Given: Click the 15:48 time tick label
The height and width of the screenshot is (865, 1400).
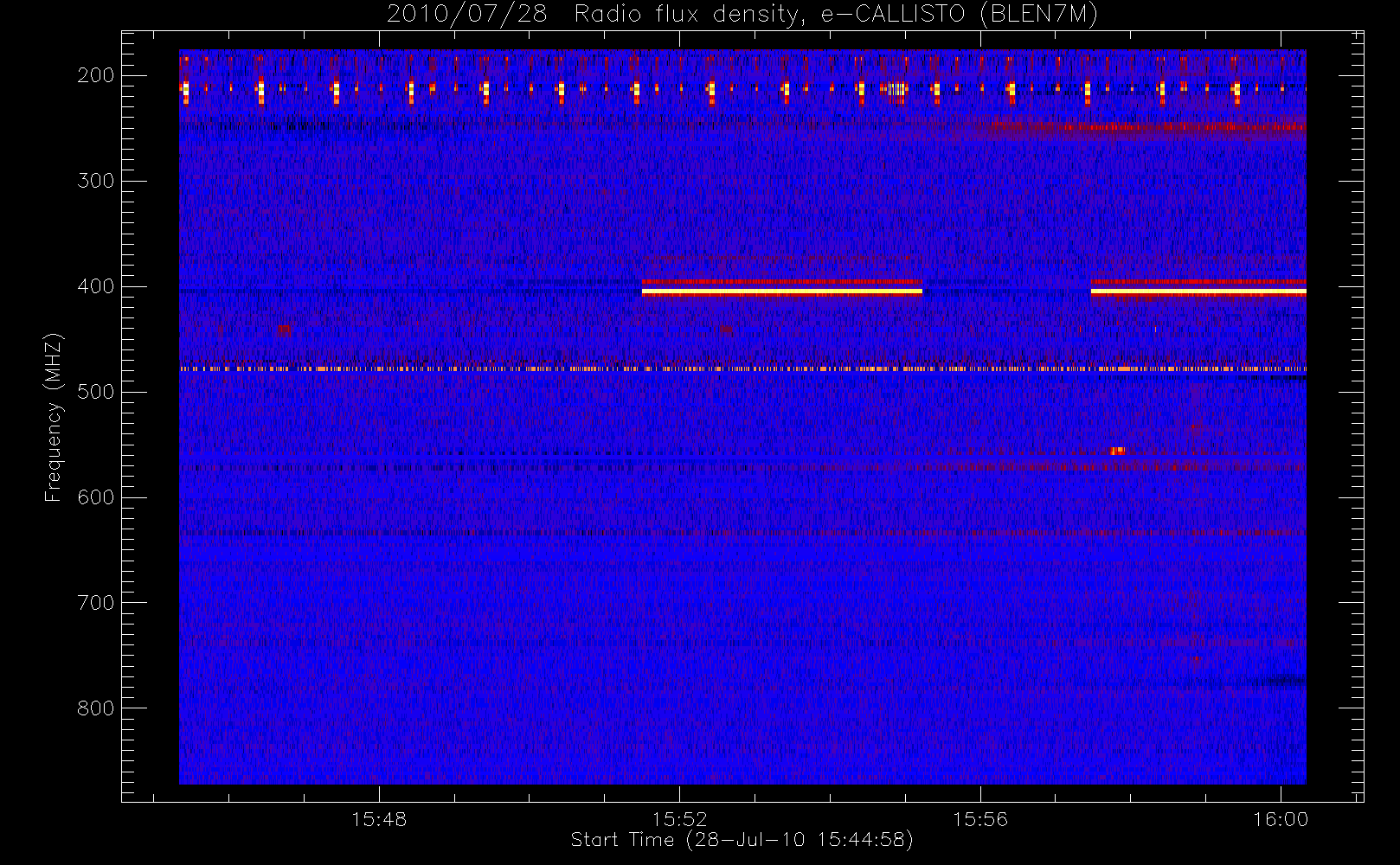Looking at the screenshot, I should click(379, 818).
